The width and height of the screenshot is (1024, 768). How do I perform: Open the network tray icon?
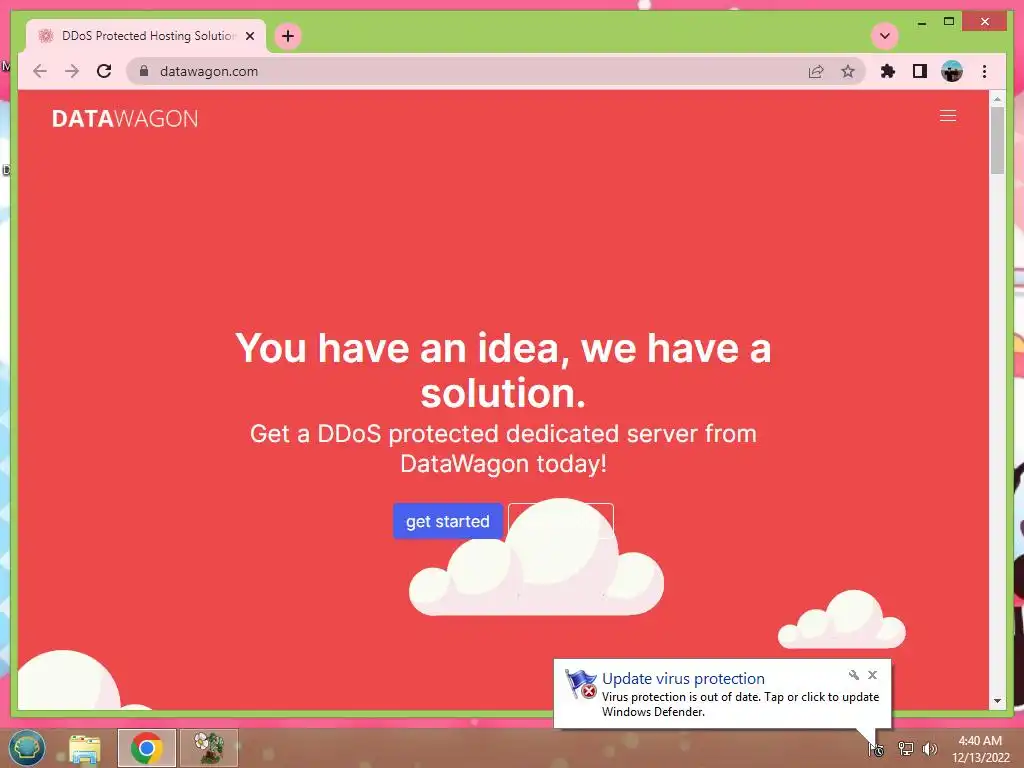pos(906,748)
